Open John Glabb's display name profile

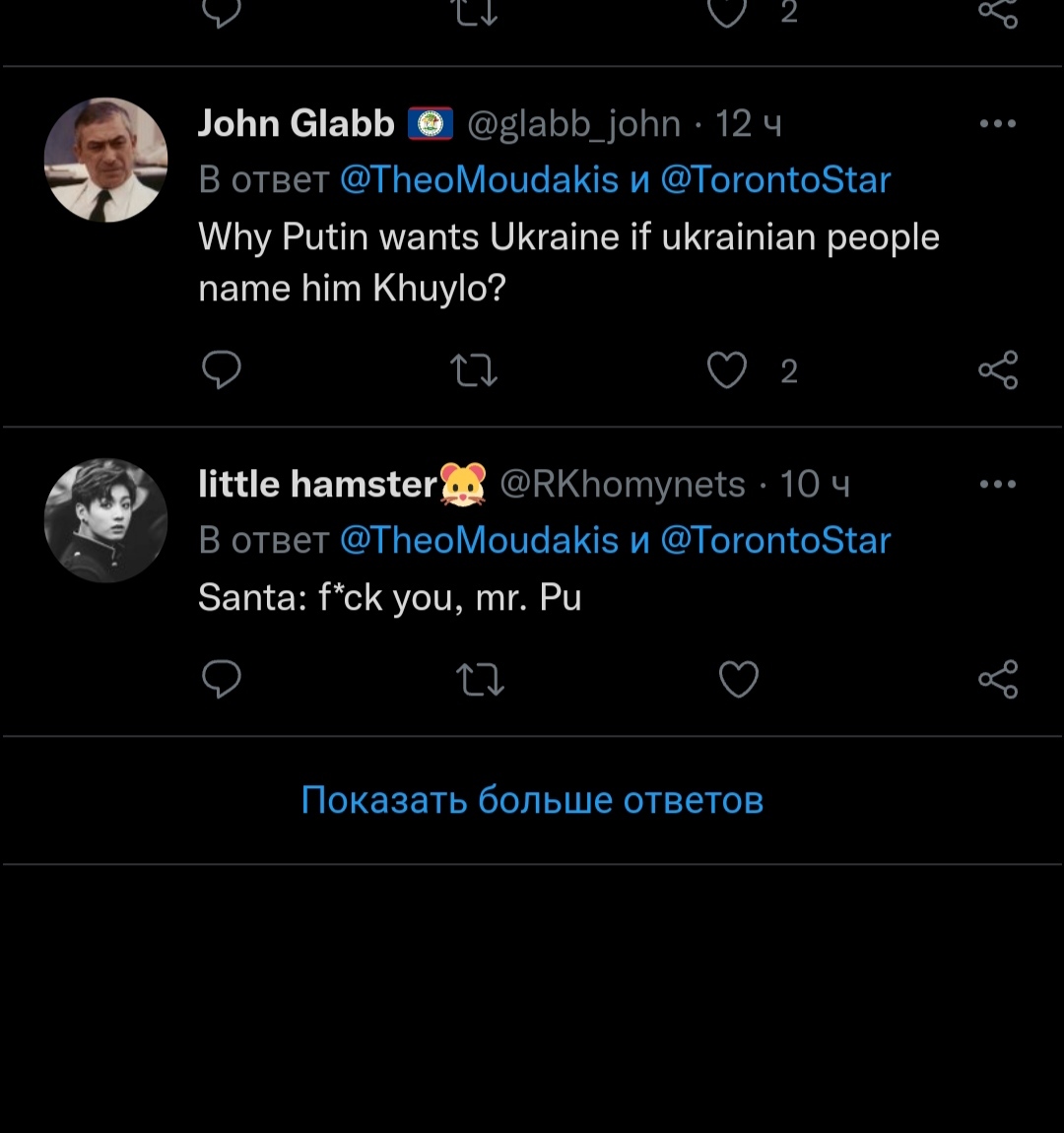(x=296, y=124)
